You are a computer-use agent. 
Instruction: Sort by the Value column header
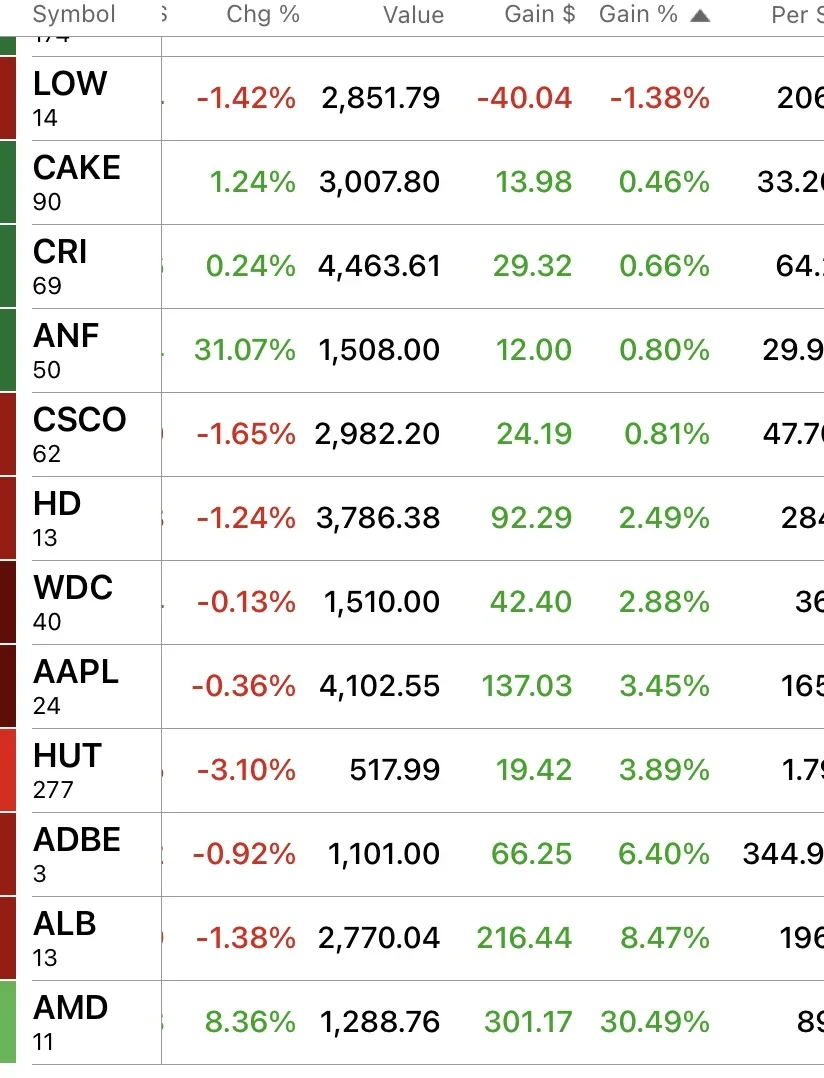[x=414, y=14]
